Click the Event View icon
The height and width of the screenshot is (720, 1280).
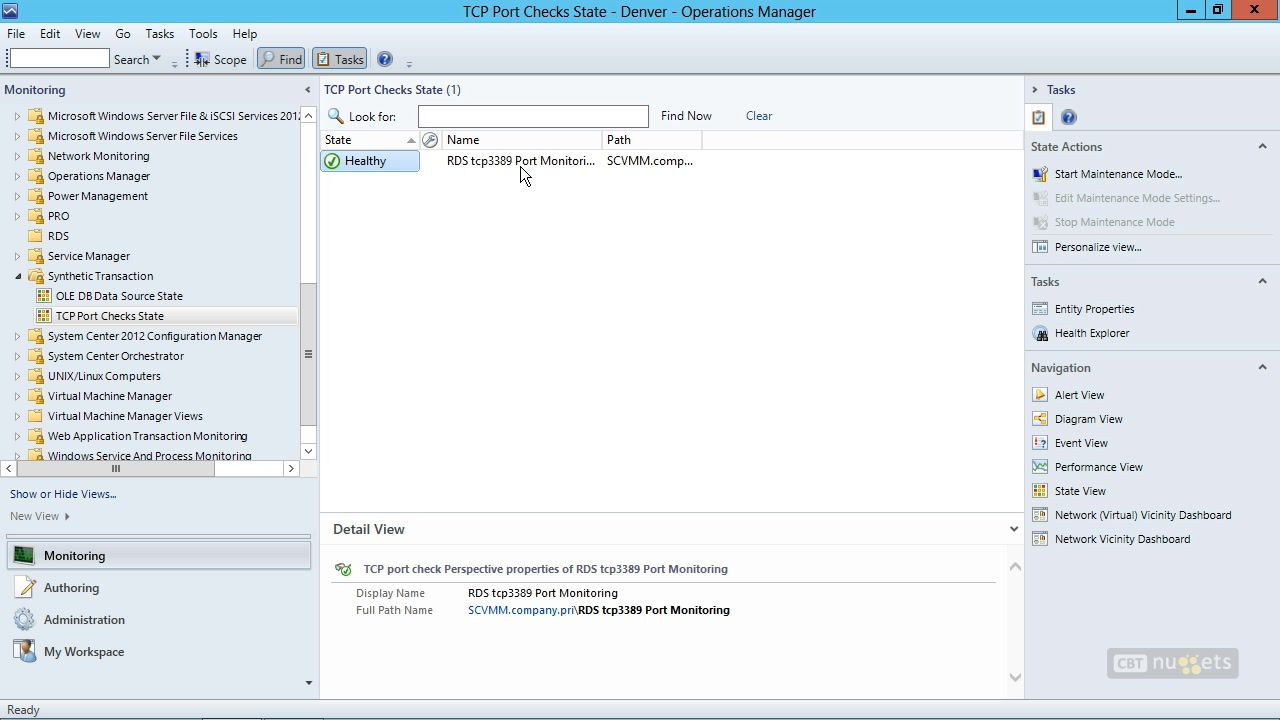1040,443
